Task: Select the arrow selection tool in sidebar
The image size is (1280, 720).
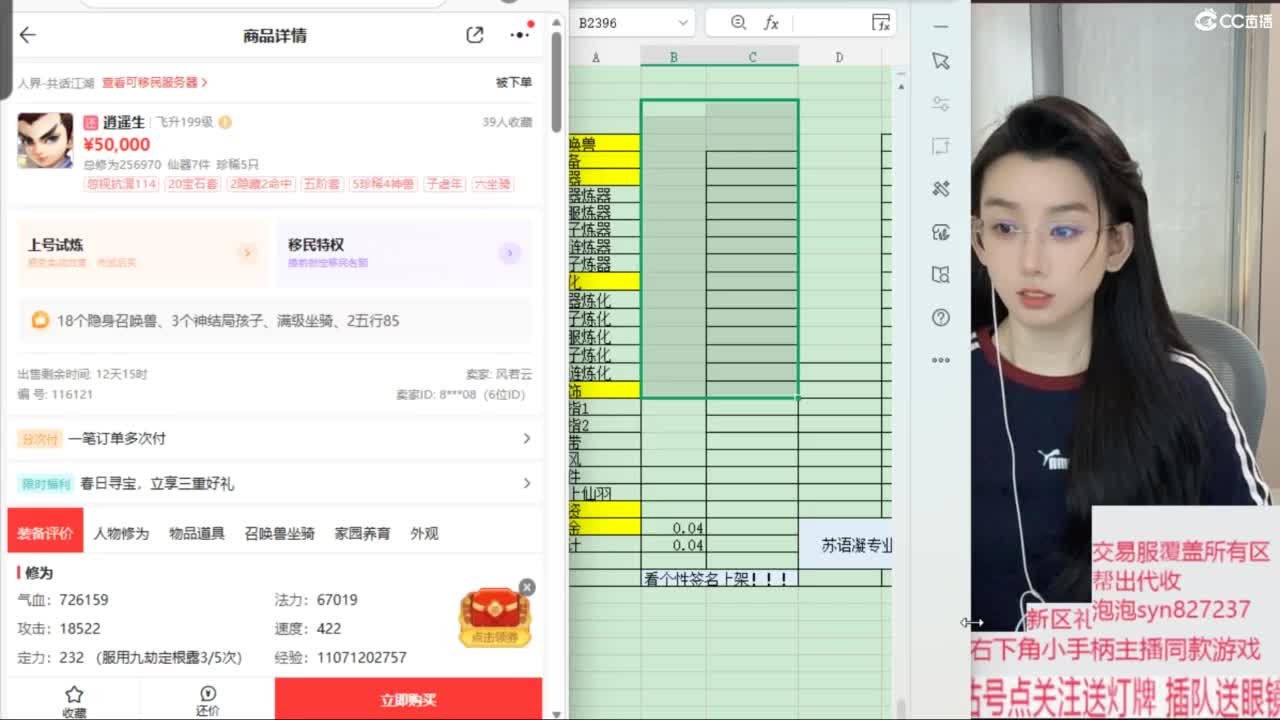Action: pos(940,60)
